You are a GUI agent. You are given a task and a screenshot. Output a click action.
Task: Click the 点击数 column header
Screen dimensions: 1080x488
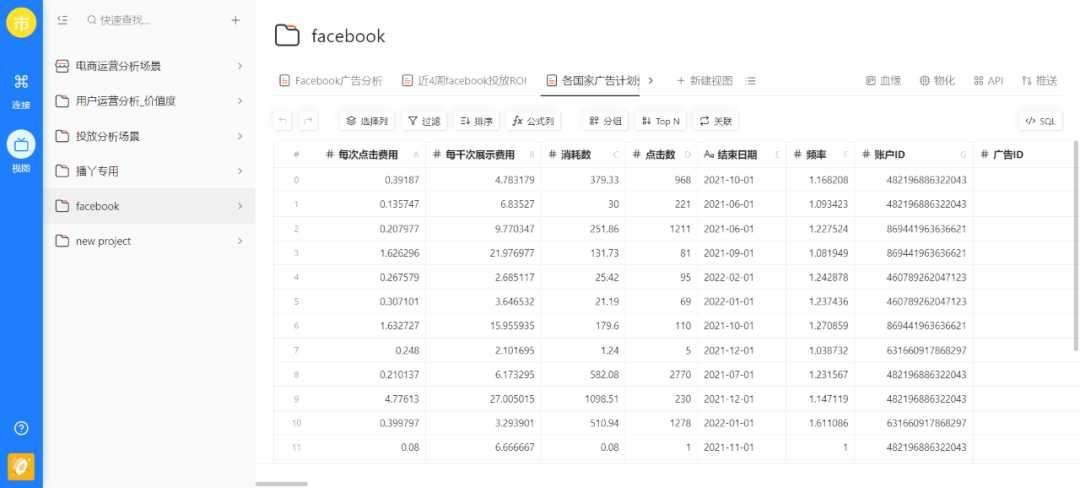tap(661, 155)
